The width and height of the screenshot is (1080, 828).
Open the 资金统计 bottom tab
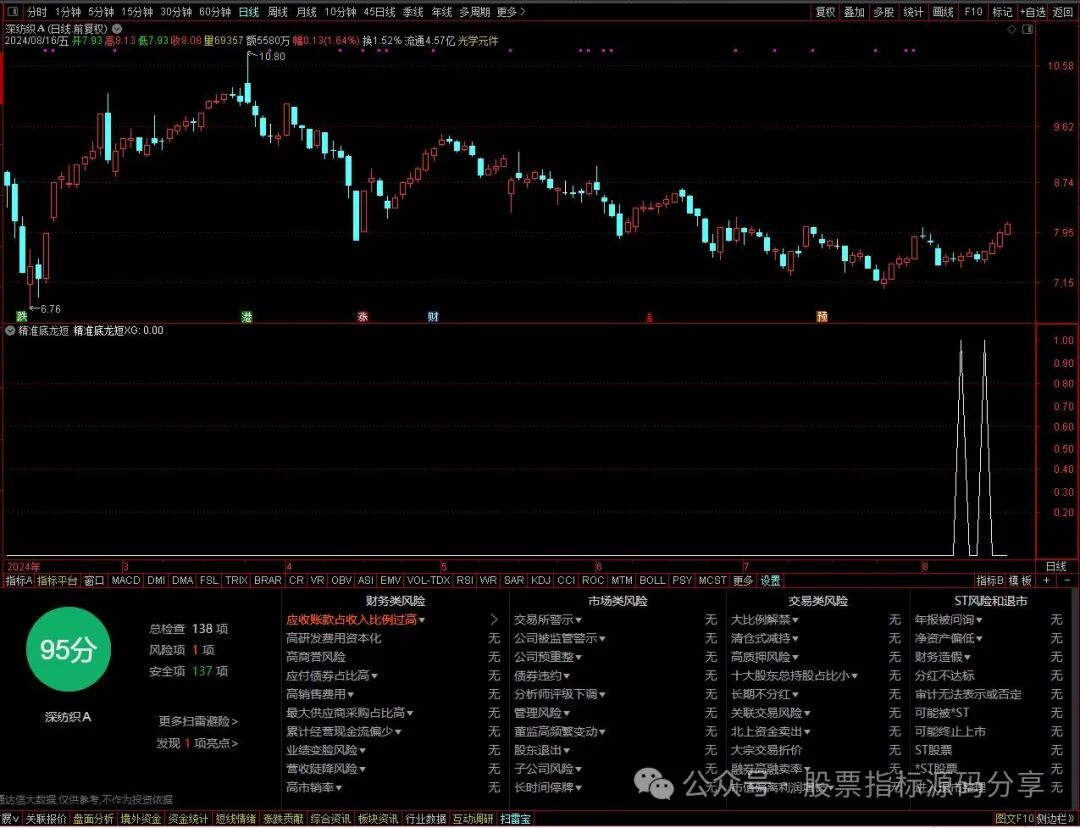click(x=188, y=820)
